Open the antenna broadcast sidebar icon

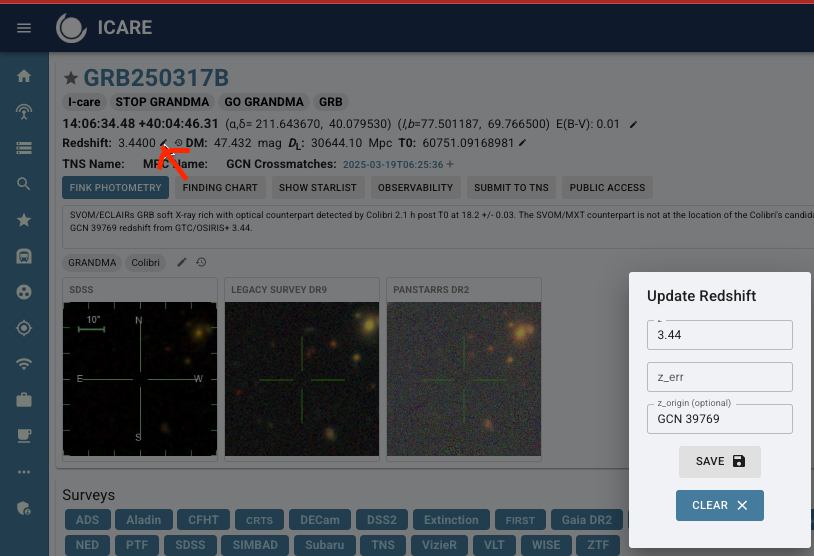pyautogui.click(x=24, y=112)
